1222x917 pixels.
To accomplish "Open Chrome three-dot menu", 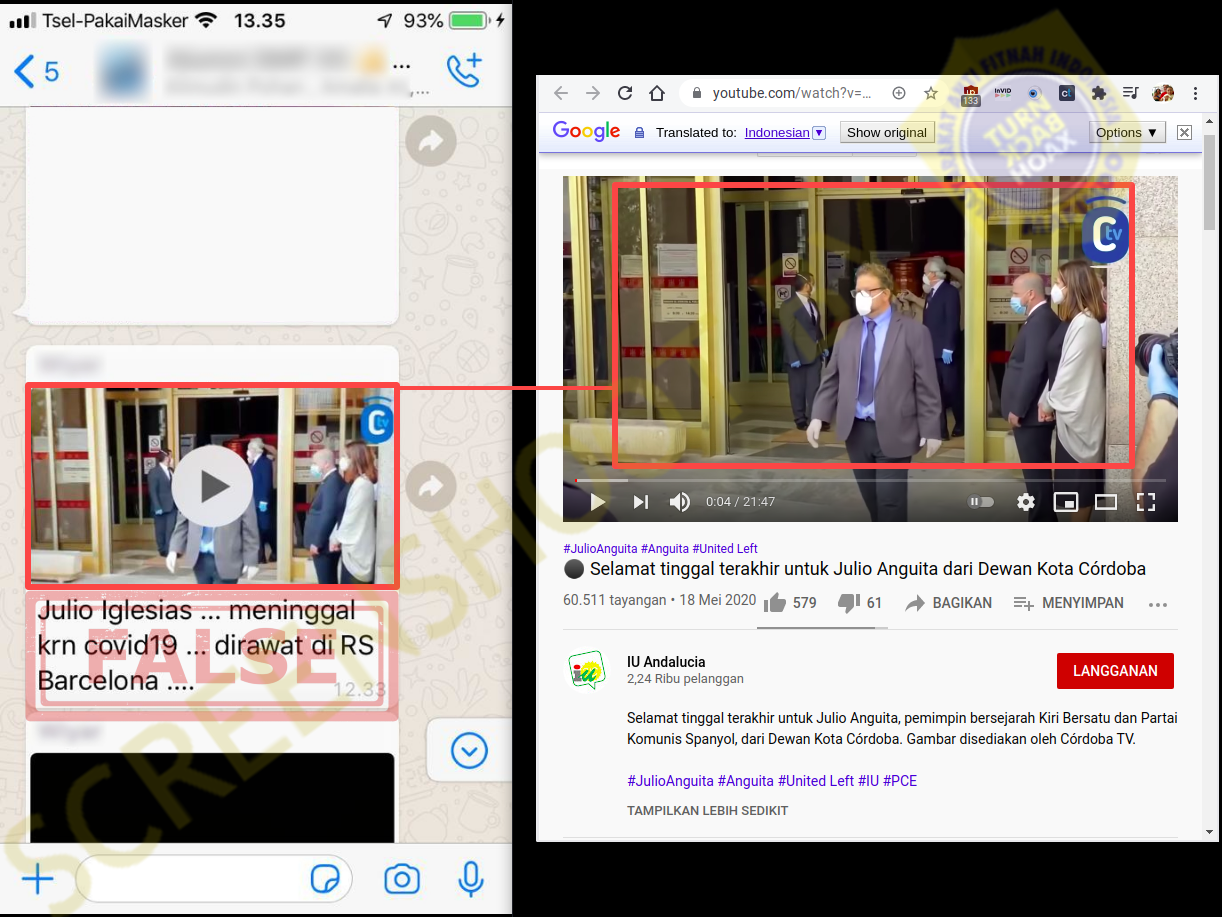I will click(x=1195, y=93).
